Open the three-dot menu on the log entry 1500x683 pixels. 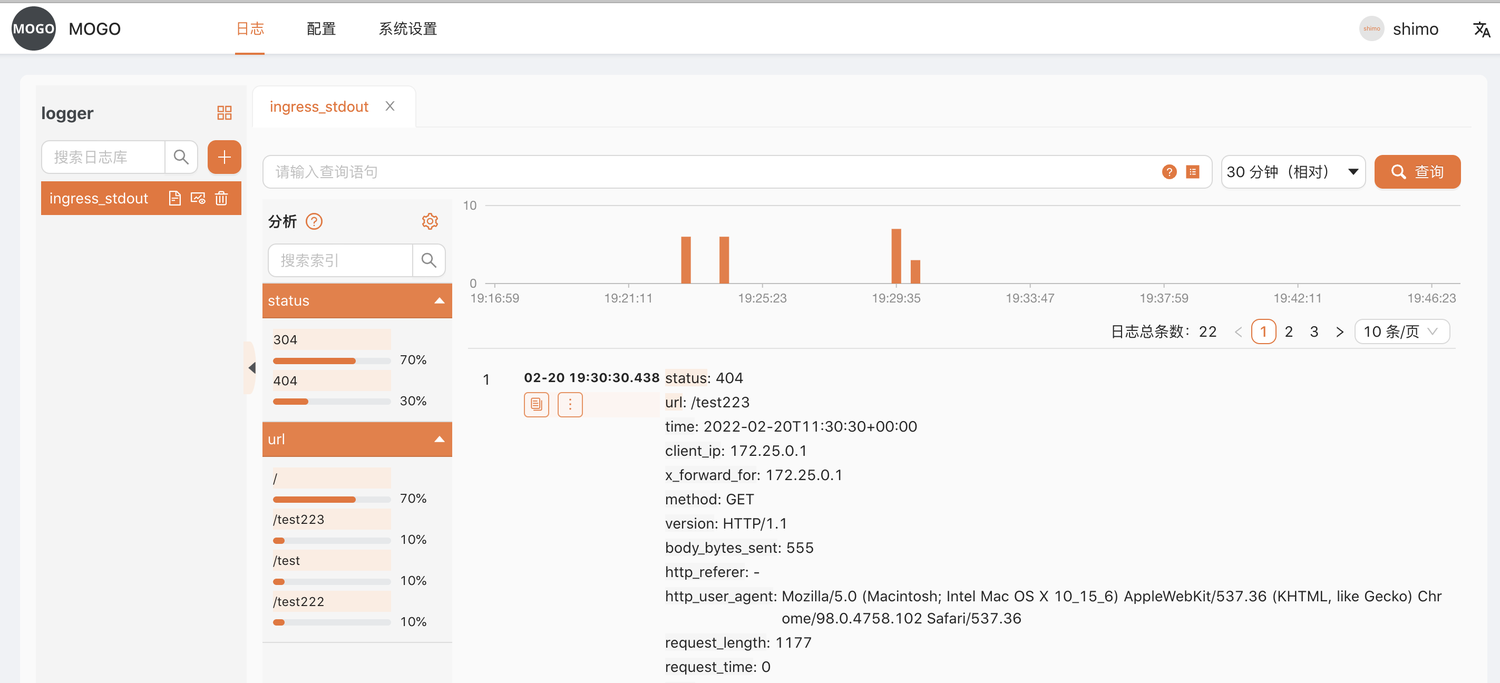[x=570, y=404]
